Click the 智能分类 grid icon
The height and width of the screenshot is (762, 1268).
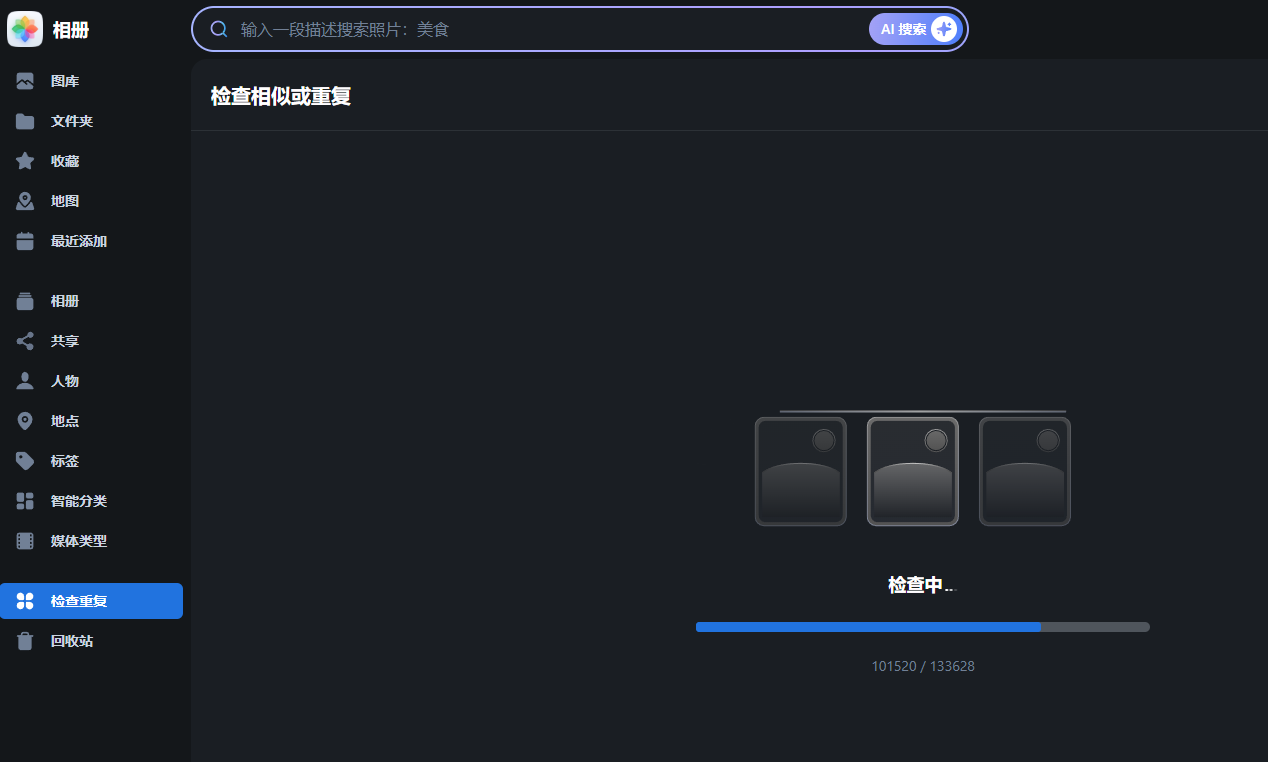[x=25, y=501]
